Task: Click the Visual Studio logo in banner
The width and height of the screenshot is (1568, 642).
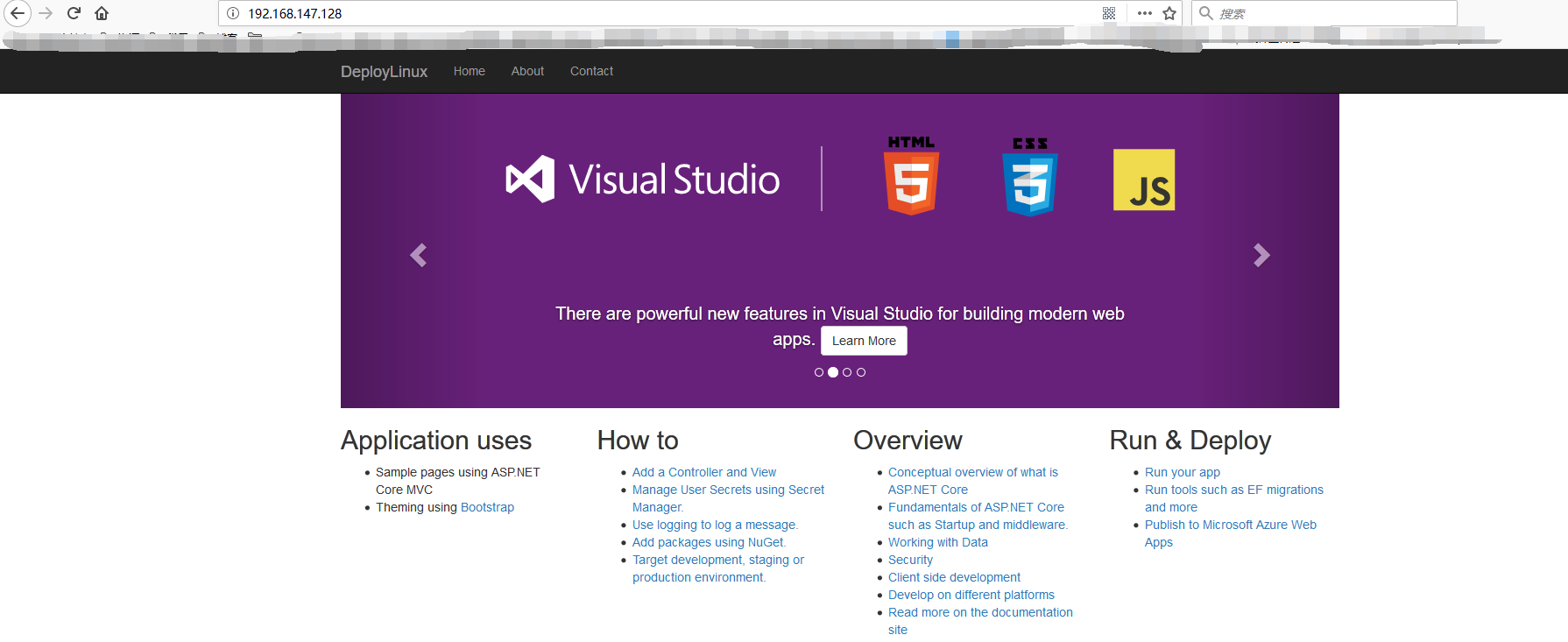Action: [x=643, y=180]
